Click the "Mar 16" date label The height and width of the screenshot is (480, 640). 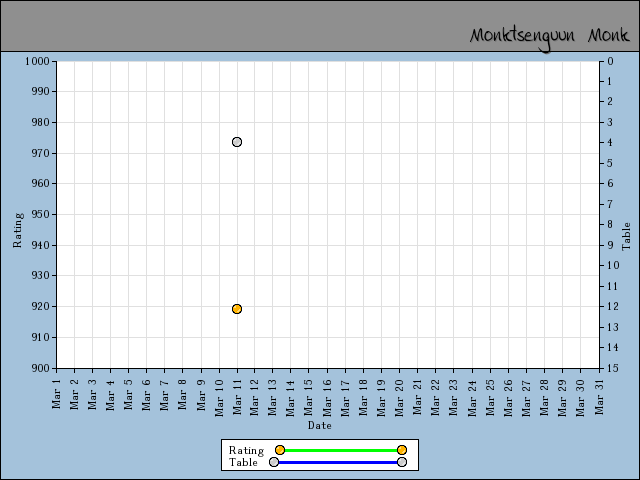[x=327, y=397]
